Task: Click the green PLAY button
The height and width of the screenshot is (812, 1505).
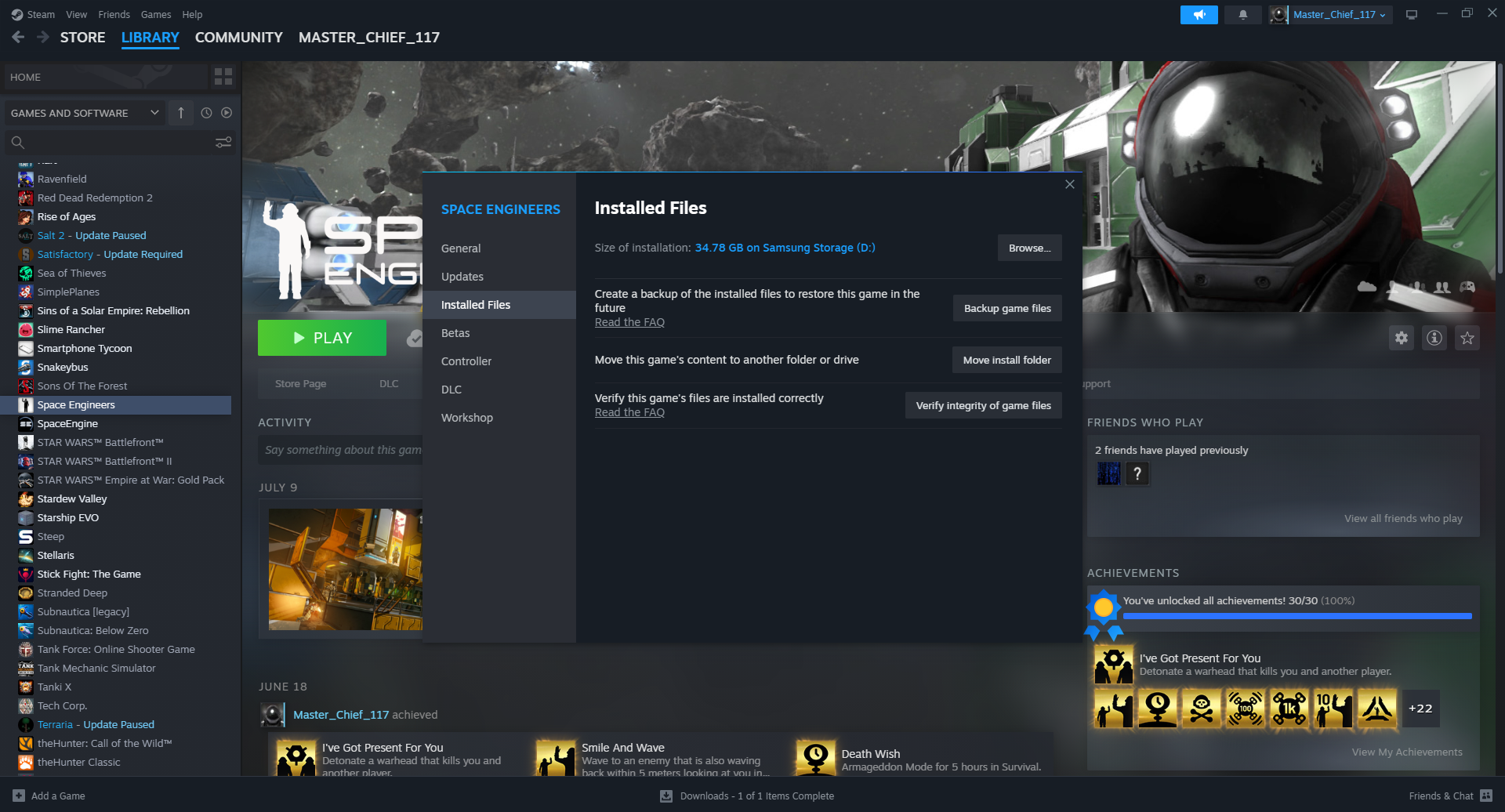Action: point(322,338)
